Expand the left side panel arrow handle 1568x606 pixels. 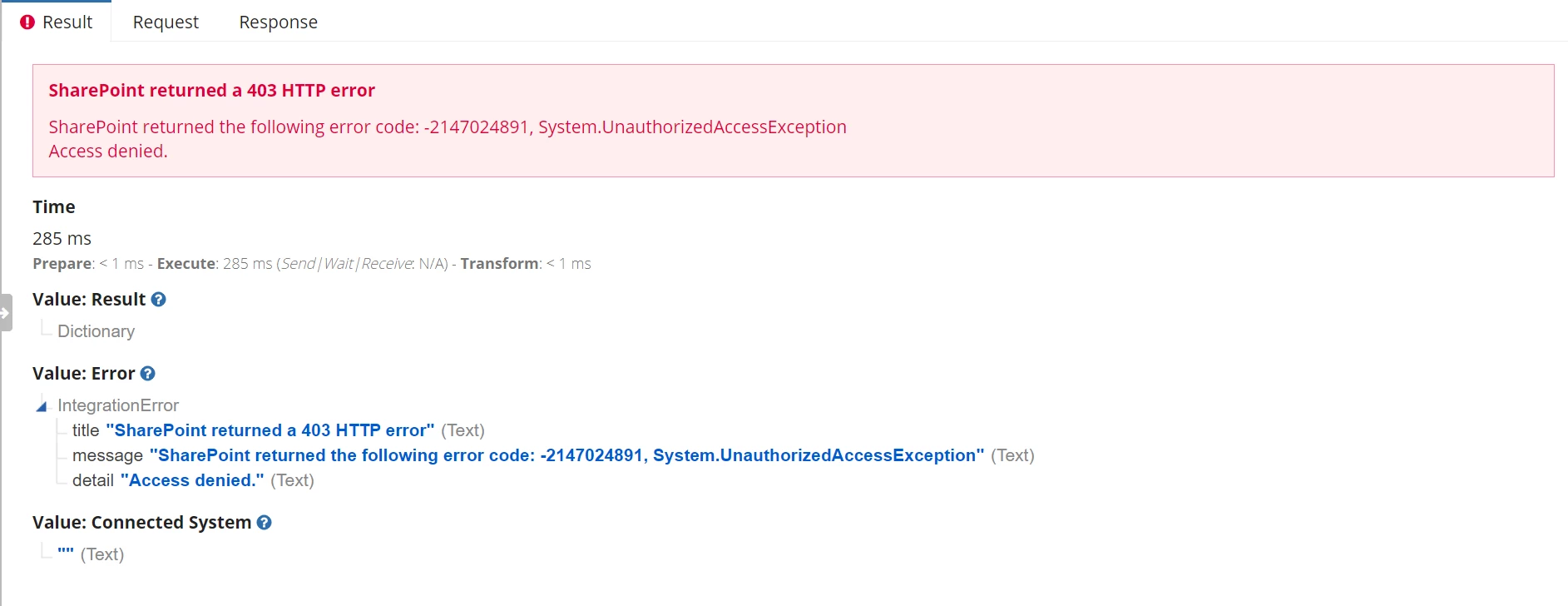(6, 313)
